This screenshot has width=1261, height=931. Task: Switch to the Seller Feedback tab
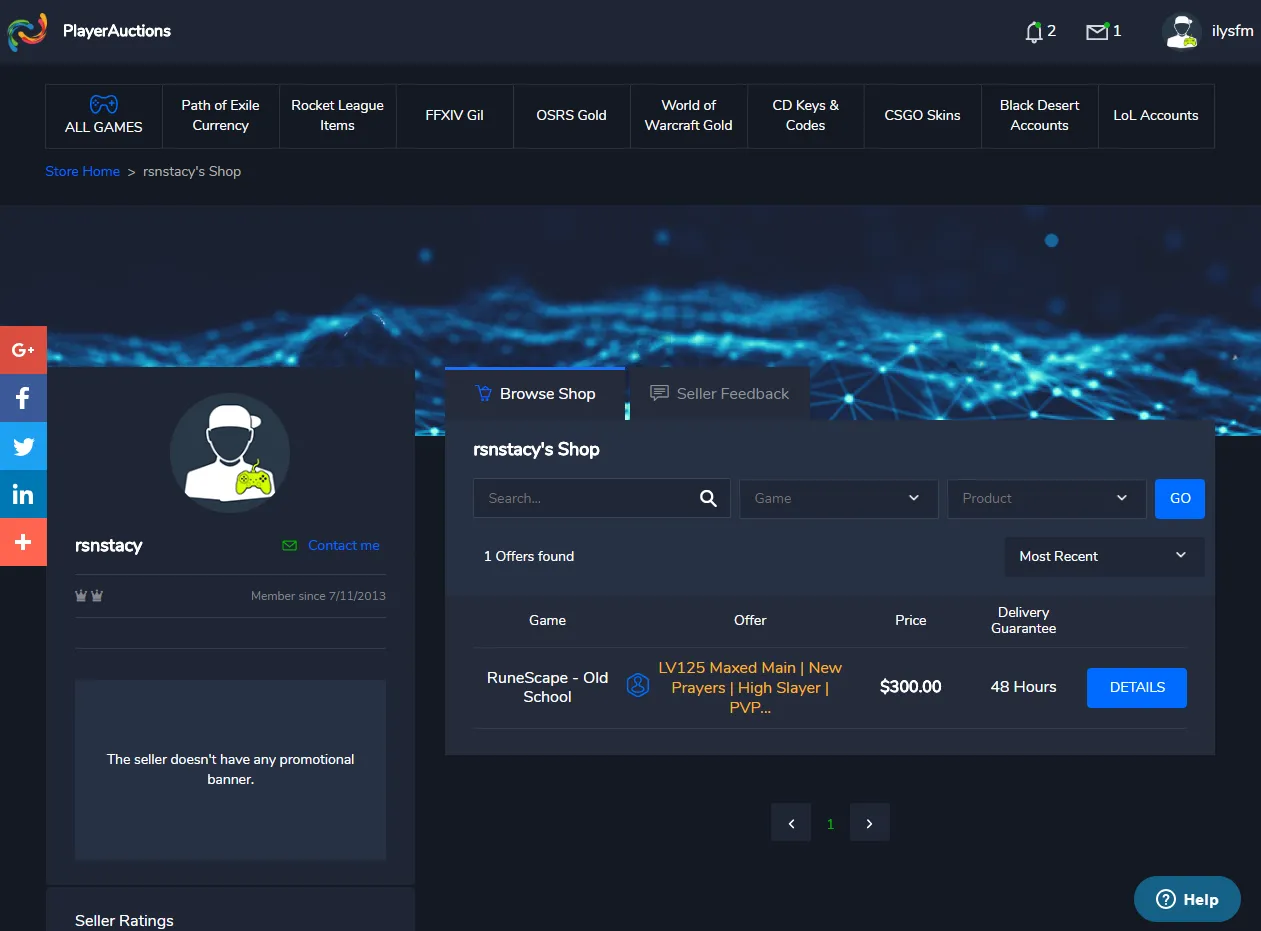pyautogui.click(x=720, y=394)
